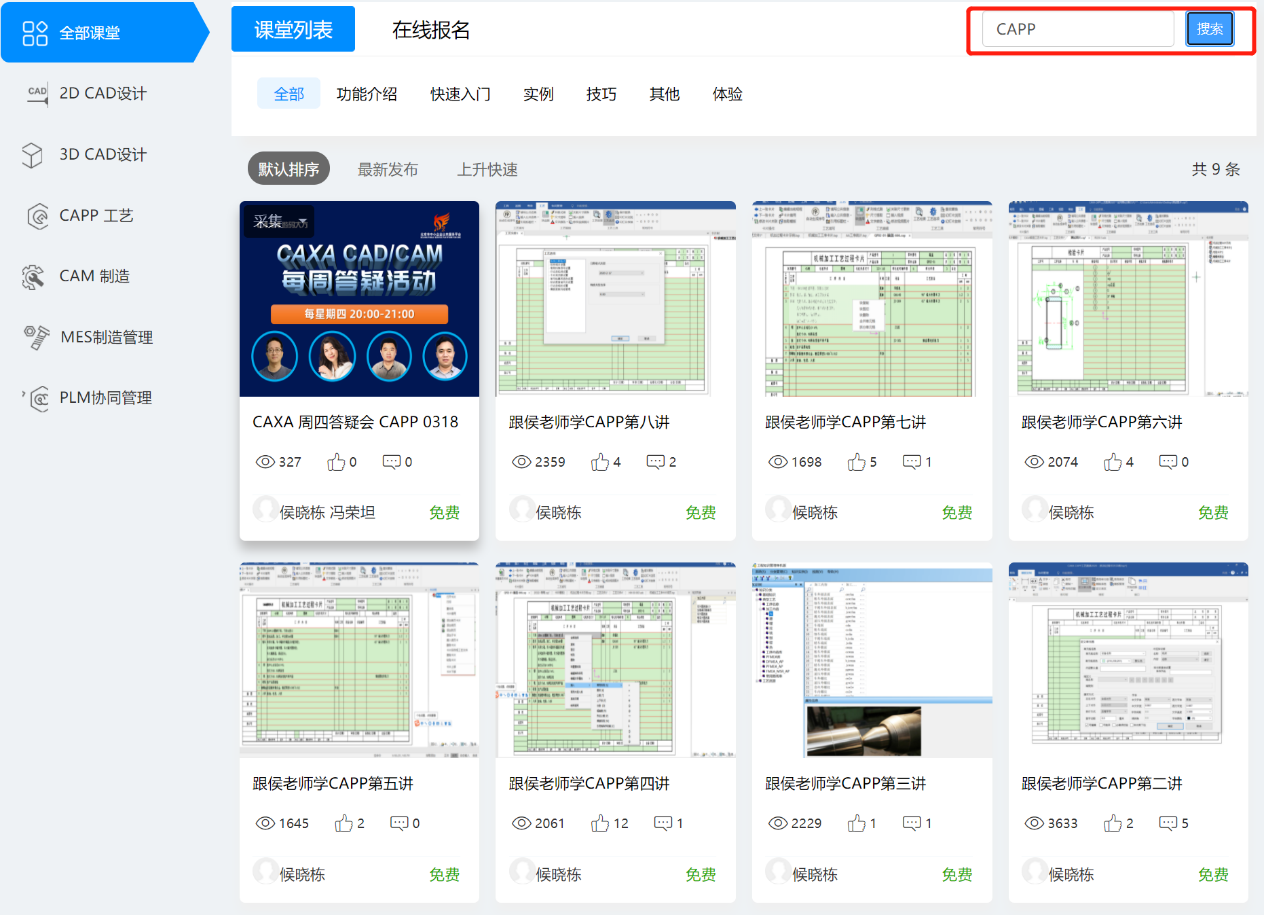Click the 采集 button on the first thumbnail
The width and height of the screenshot is (1264, 915).
tap(279, 222)
